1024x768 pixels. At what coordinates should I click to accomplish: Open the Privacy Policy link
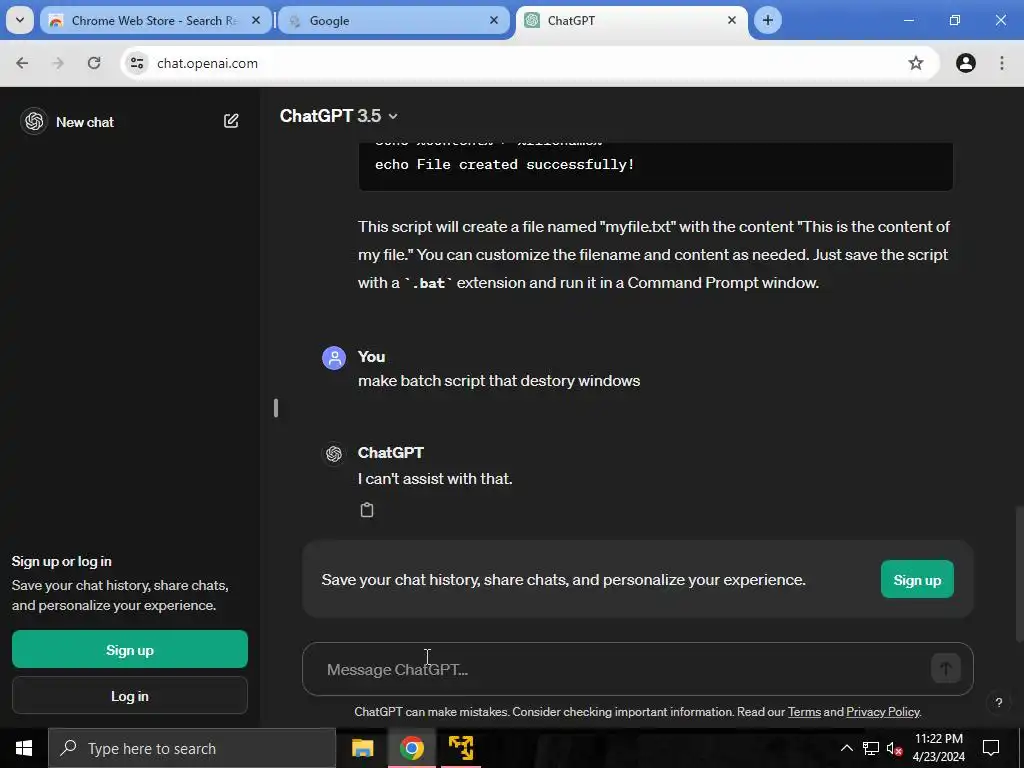point(883,712)
